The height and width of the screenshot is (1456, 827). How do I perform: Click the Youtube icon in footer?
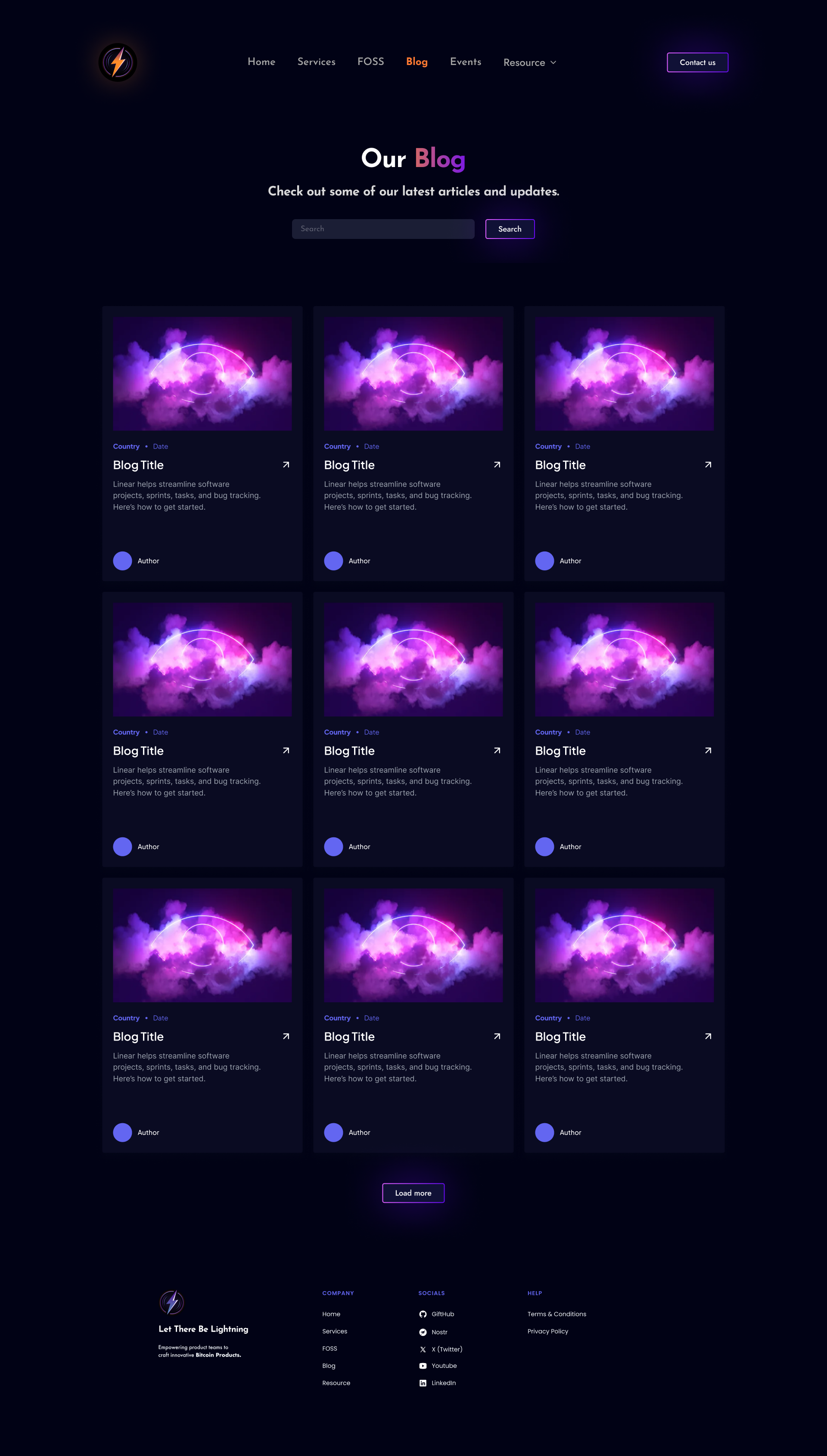(423, 1366)
